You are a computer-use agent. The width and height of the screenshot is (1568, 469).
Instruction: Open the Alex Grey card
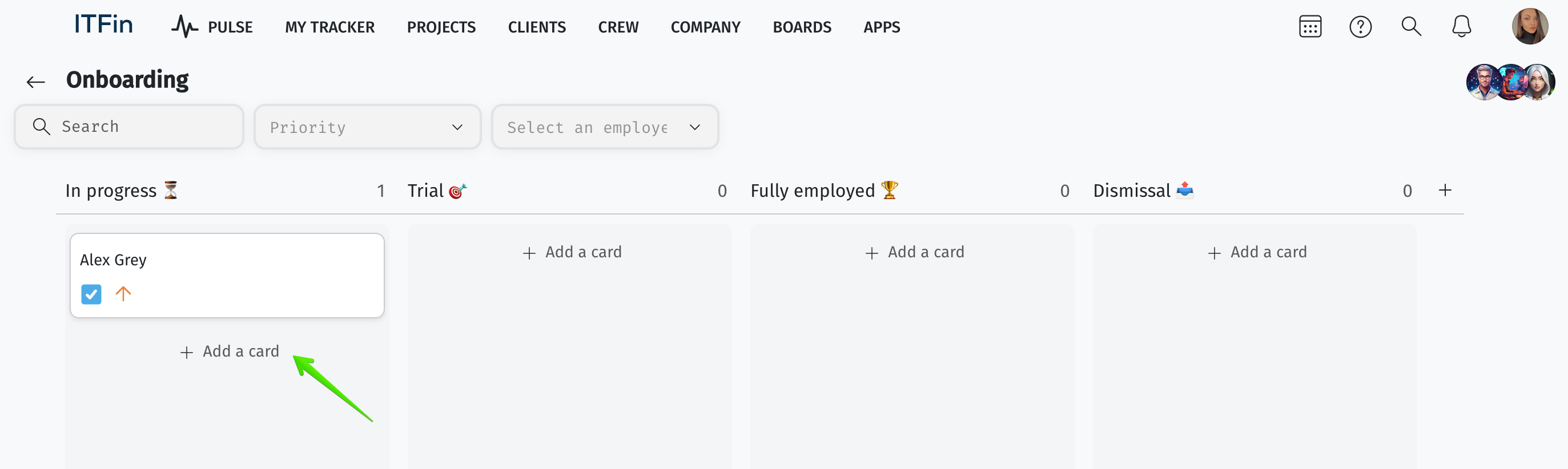point(227,260)
